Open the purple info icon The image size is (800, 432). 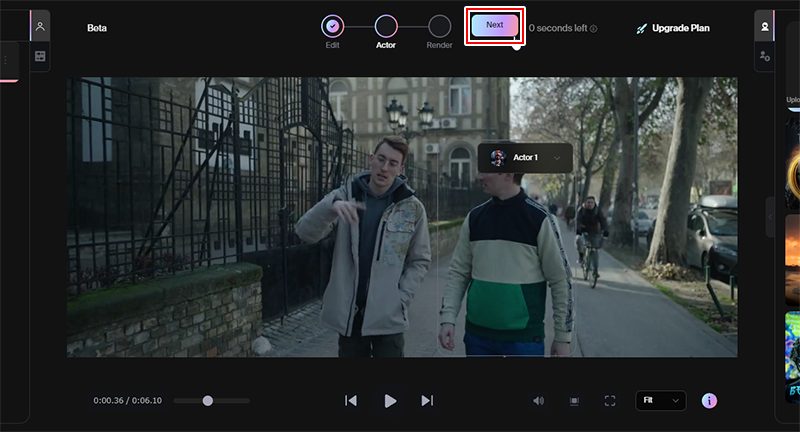(709, 400)
